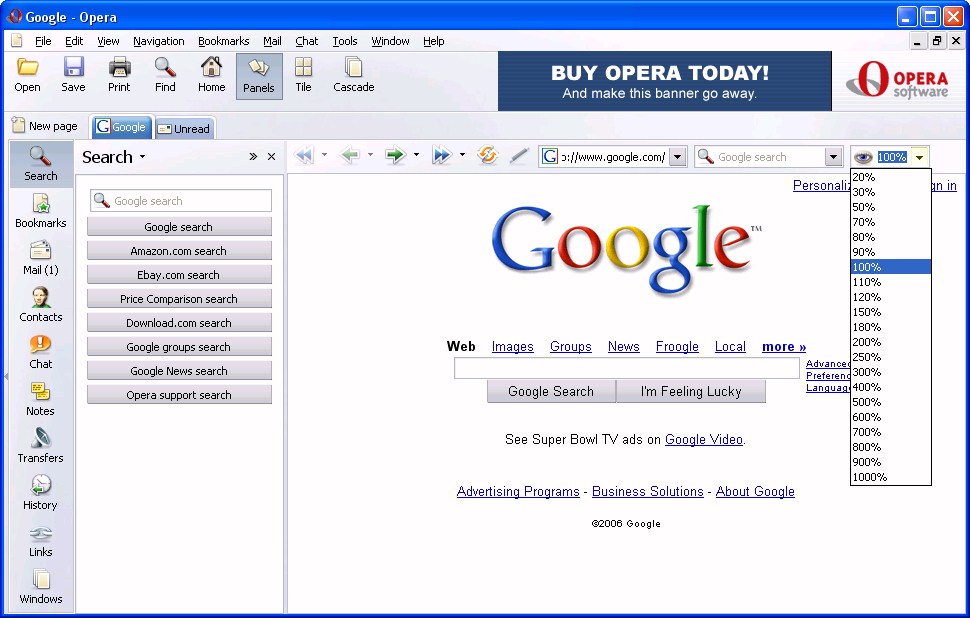Click the Google News search button
Image resolution: width=970 pixels, height=618 pixels.
coord(179,371)
